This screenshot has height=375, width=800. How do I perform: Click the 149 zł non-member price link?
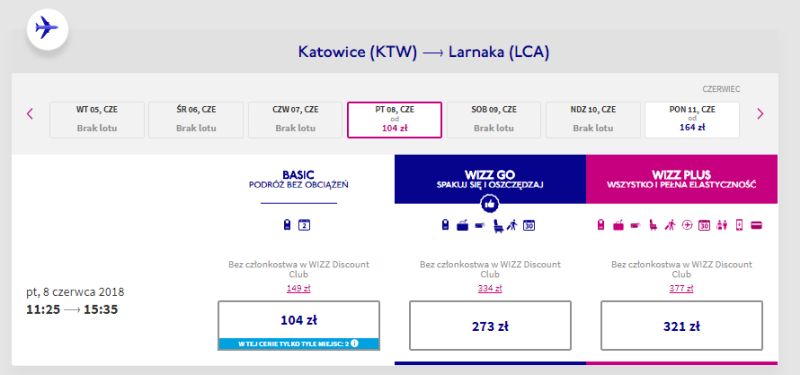[x=298, y=288]
